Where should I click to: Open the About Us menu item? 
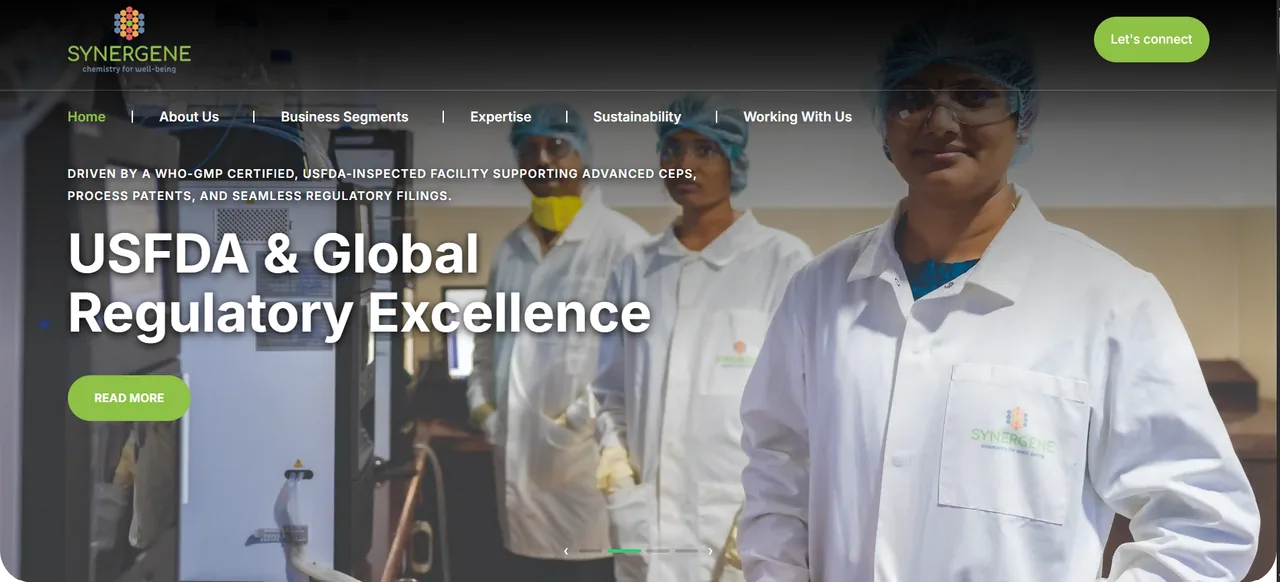189,117
